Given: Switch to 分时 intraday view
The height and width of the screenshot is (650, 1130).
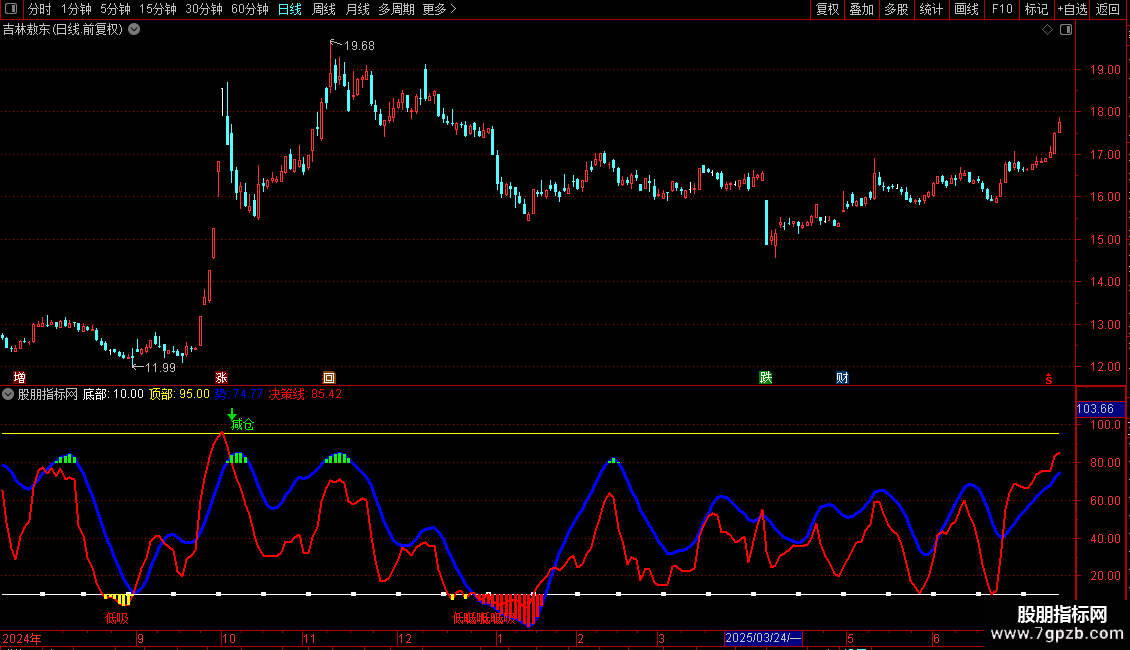Looking at the screenshot, I should pos(40,9).
